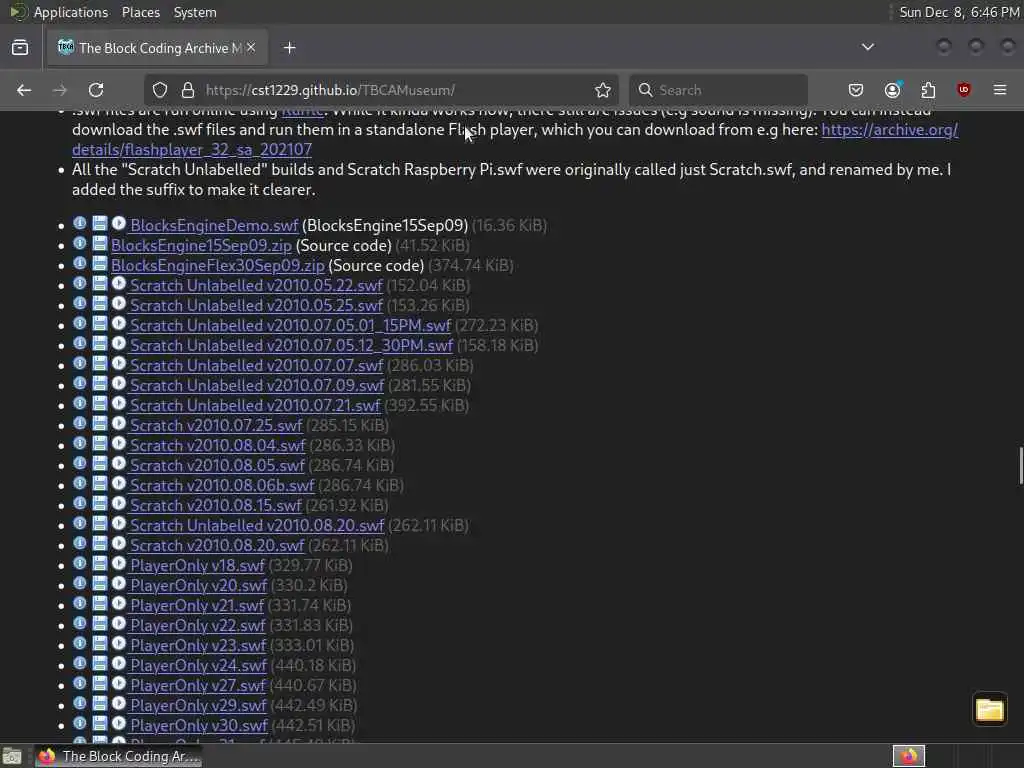Open BlocksEngineDemo.swf link
This screenshot has width=1024, height=768.
[x=214, y=225]
